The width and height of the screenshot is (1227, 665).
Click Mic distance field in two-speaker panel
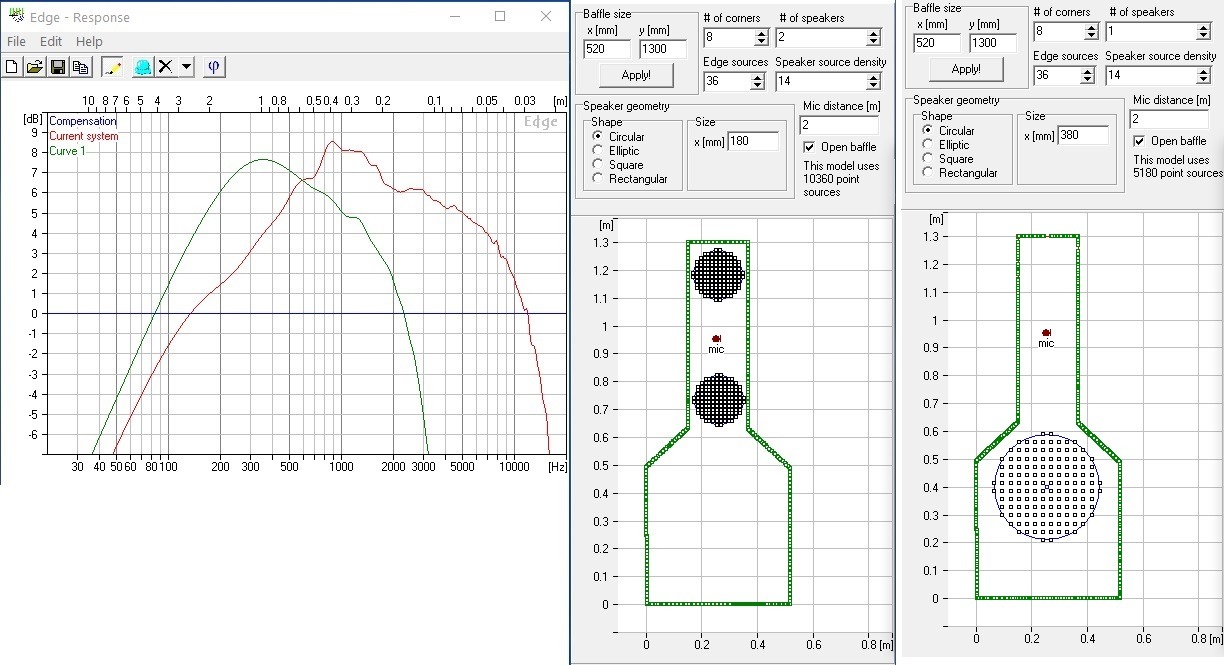coord(839,125)
